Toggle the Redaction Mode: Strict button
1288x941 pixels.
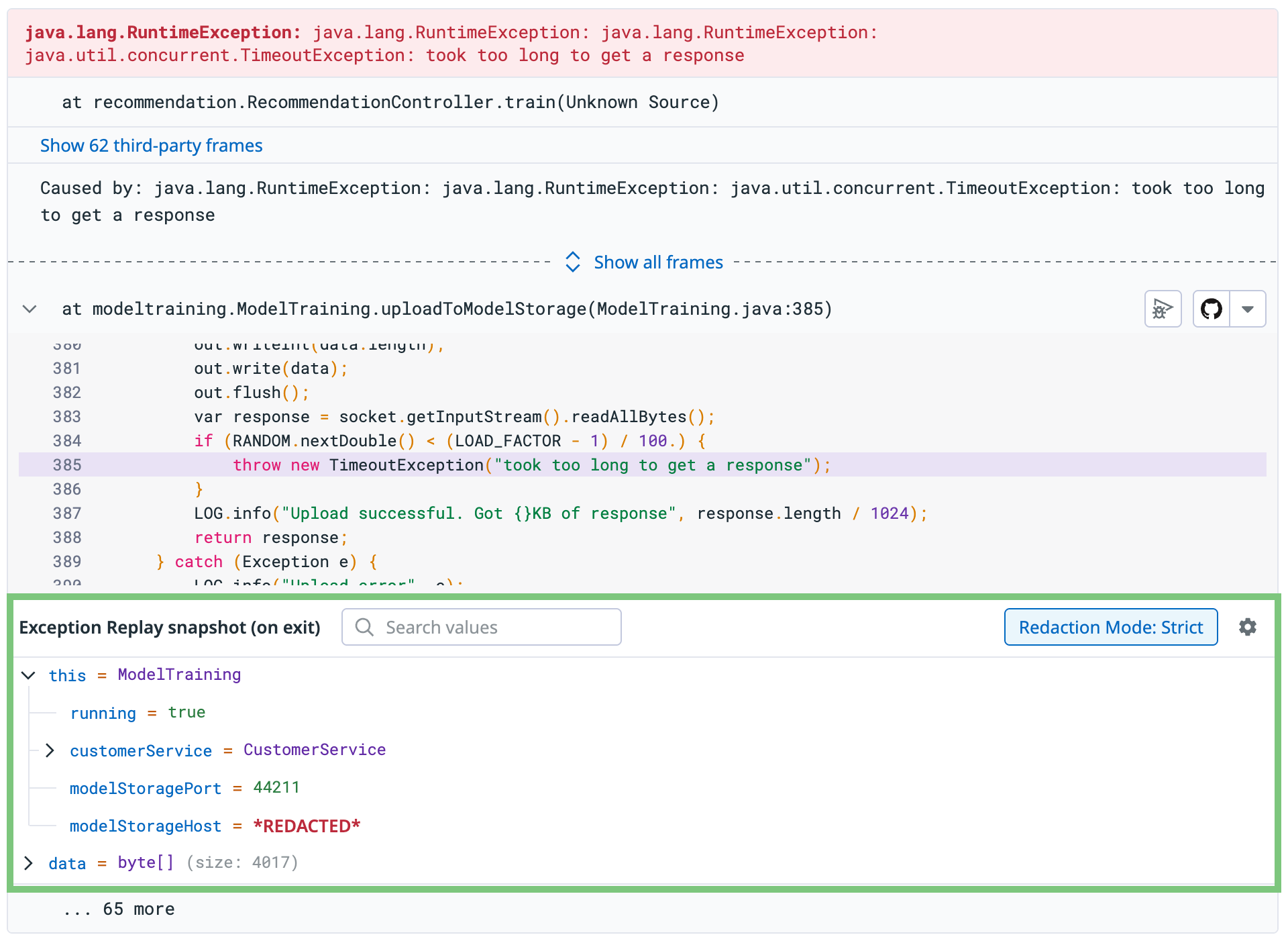[x=1110, y=628]
